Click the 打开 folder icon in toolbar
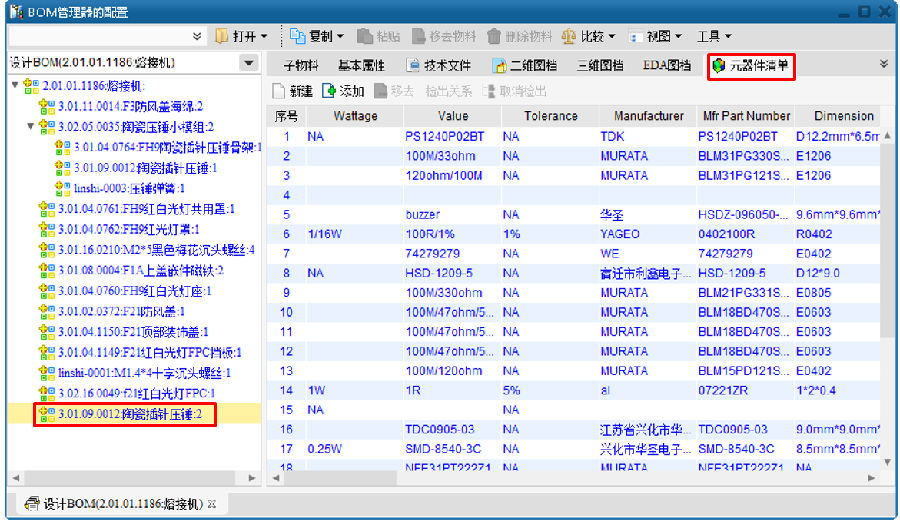Viewport: 900px width, 520px height. [222, 36]
